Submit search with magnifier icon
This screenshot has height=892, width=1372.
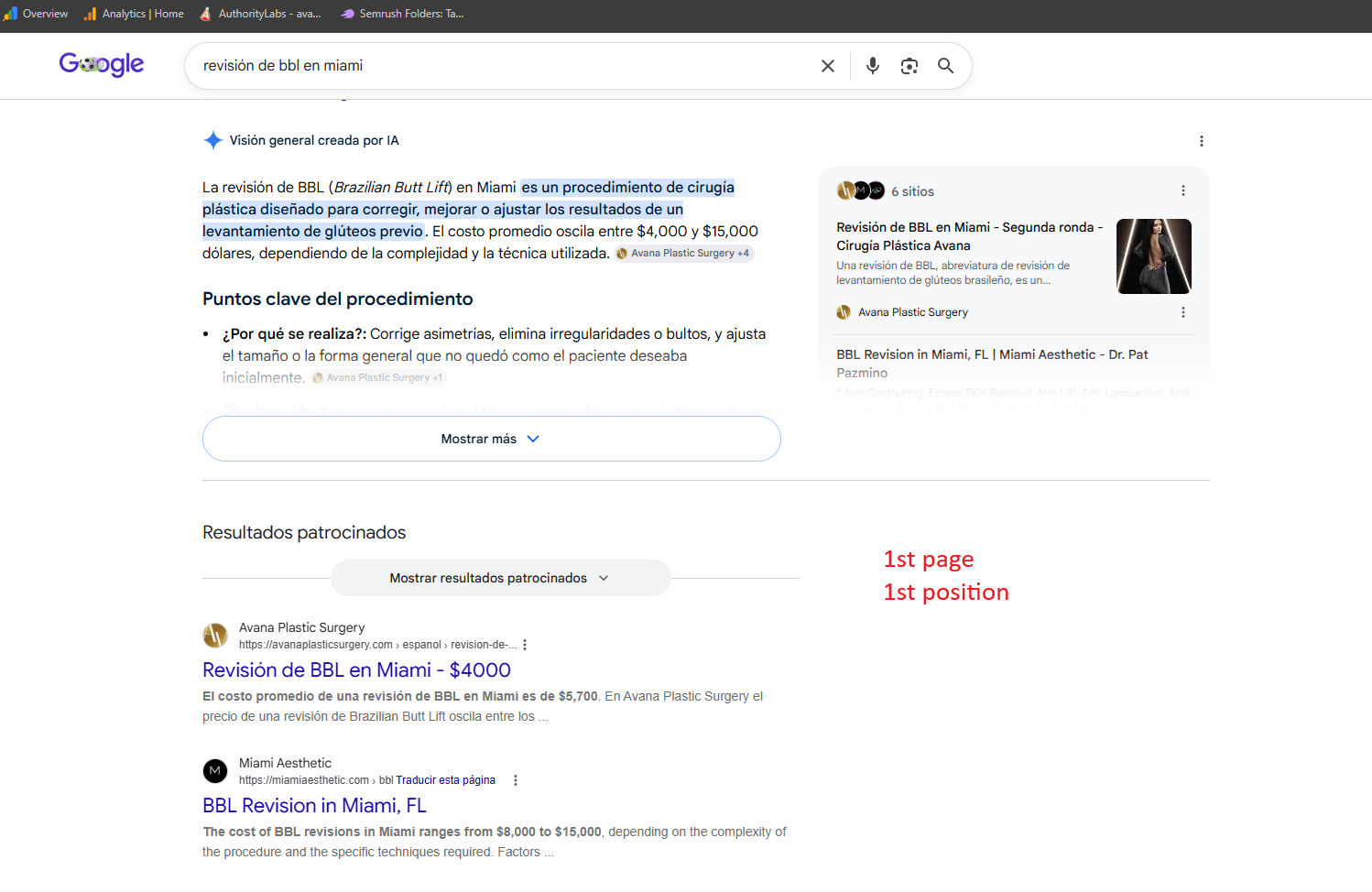946,66
